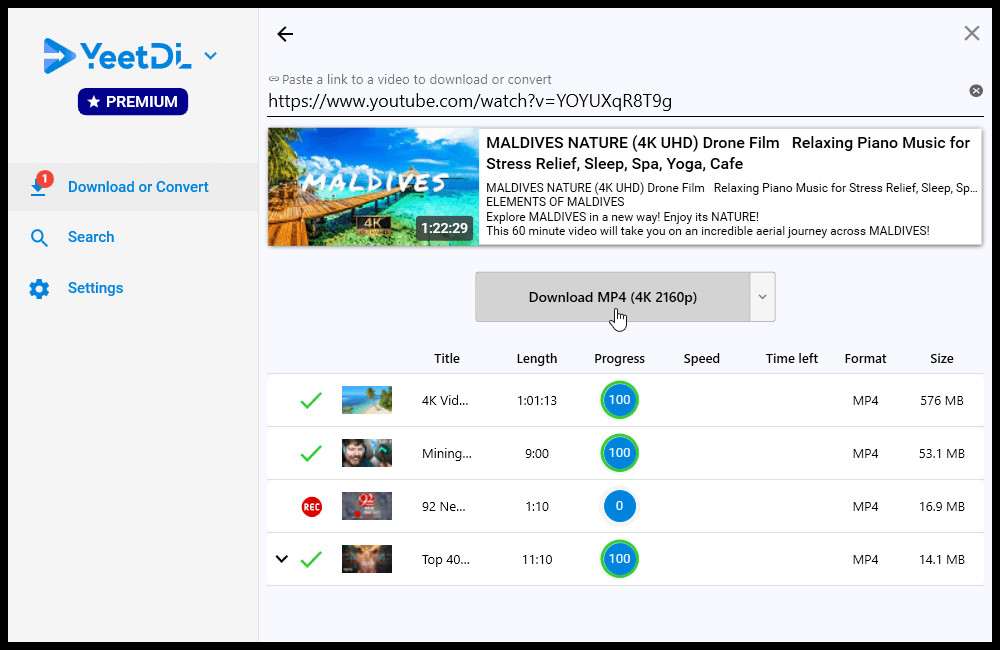Select the Mining... title text
1000x650 pixels.
pos(446,454)
